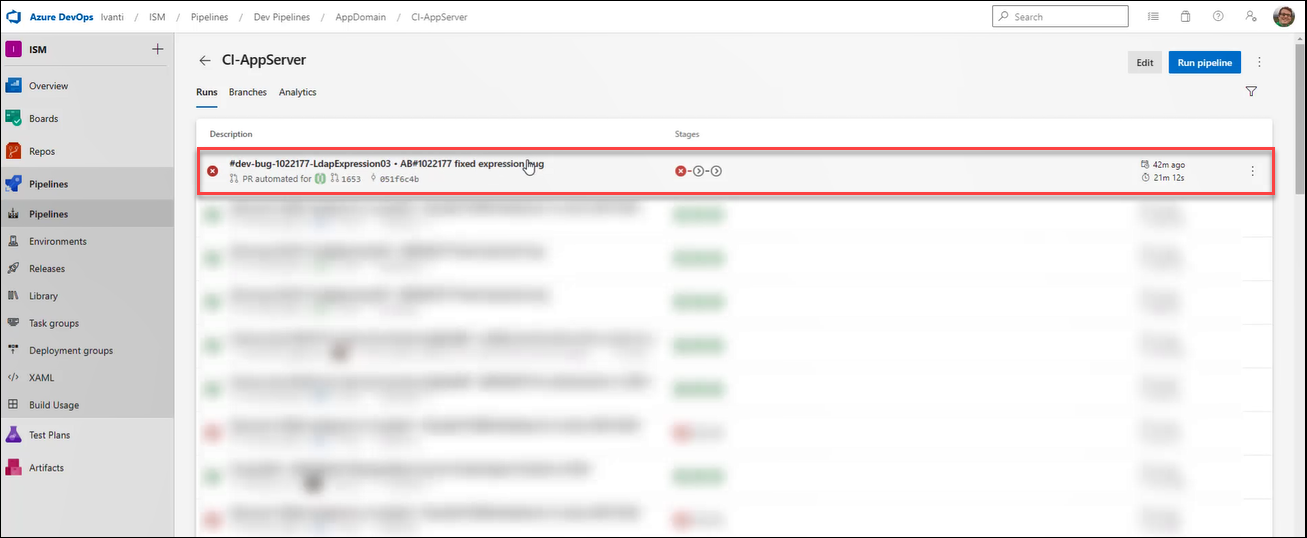The width and height of the screenshot is (1307, 538).
Task: Open the task list icon in header
Action: click(x=1153, y=17)
